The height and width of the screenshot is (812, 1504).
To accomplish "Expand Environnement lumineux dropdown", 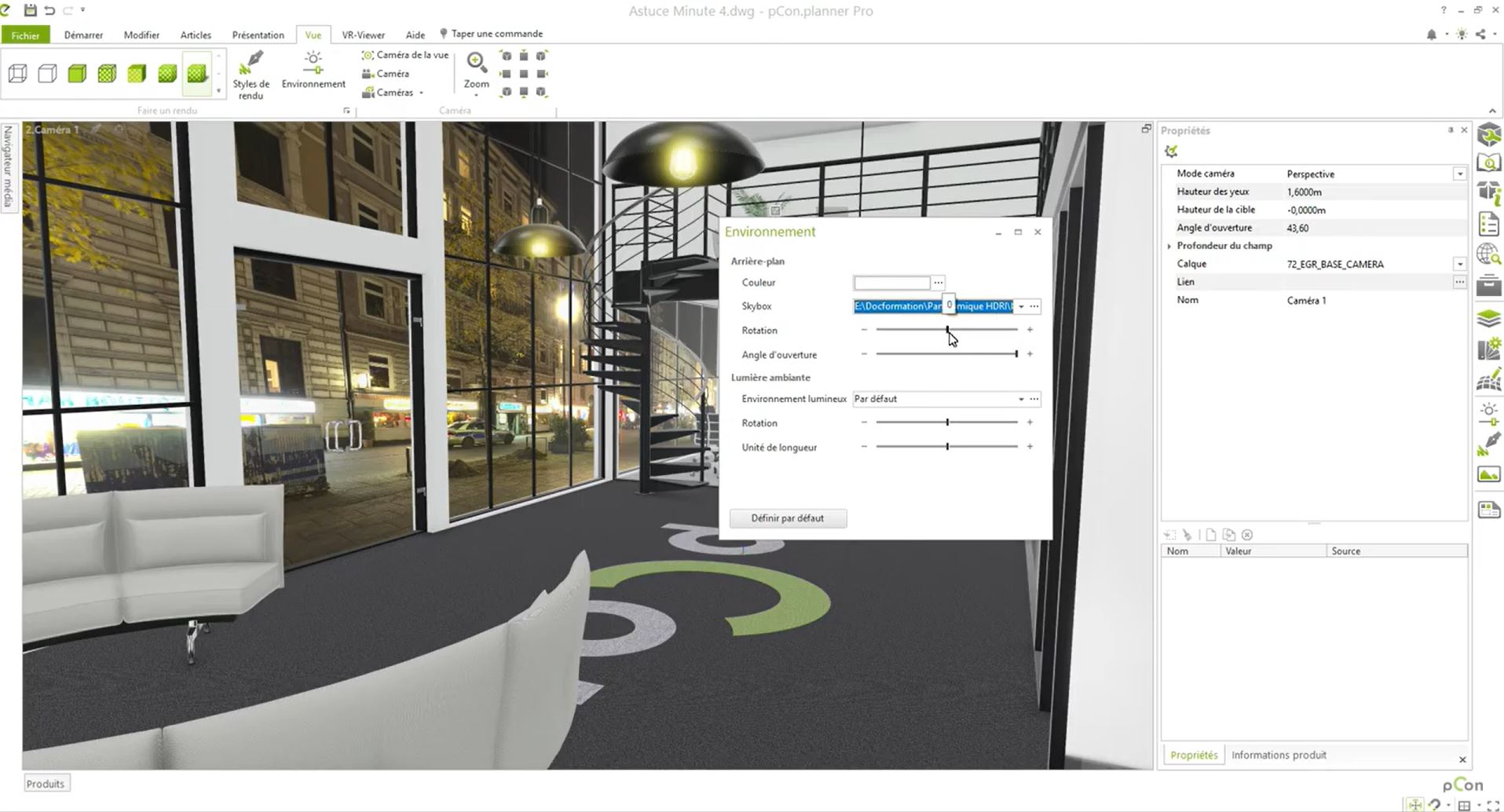I will pyautogui.click(x=1021, y=399).
